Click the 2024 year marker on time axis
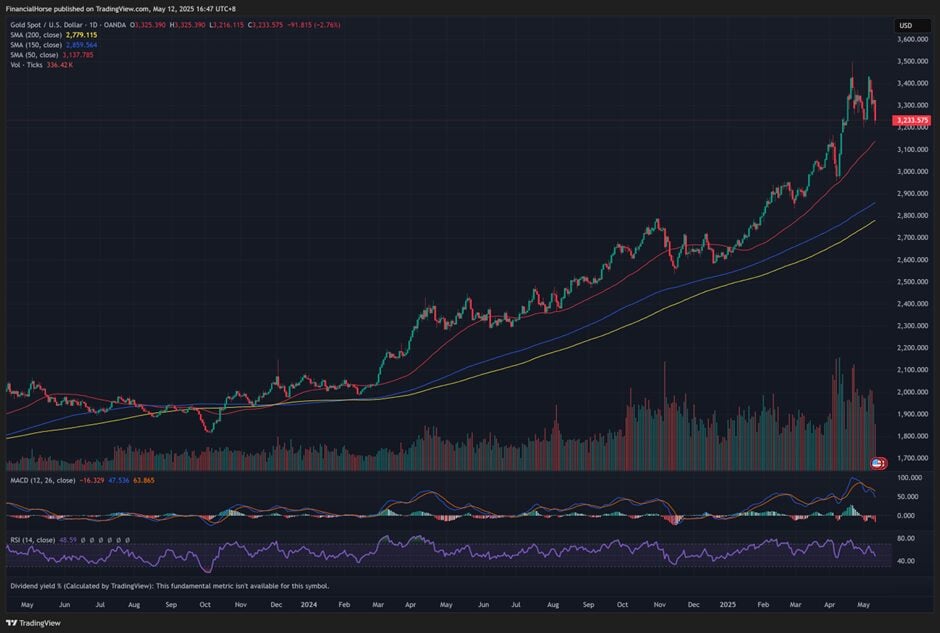Image resolution: width=940 pixels, height=633 pixels. [309, 605]
